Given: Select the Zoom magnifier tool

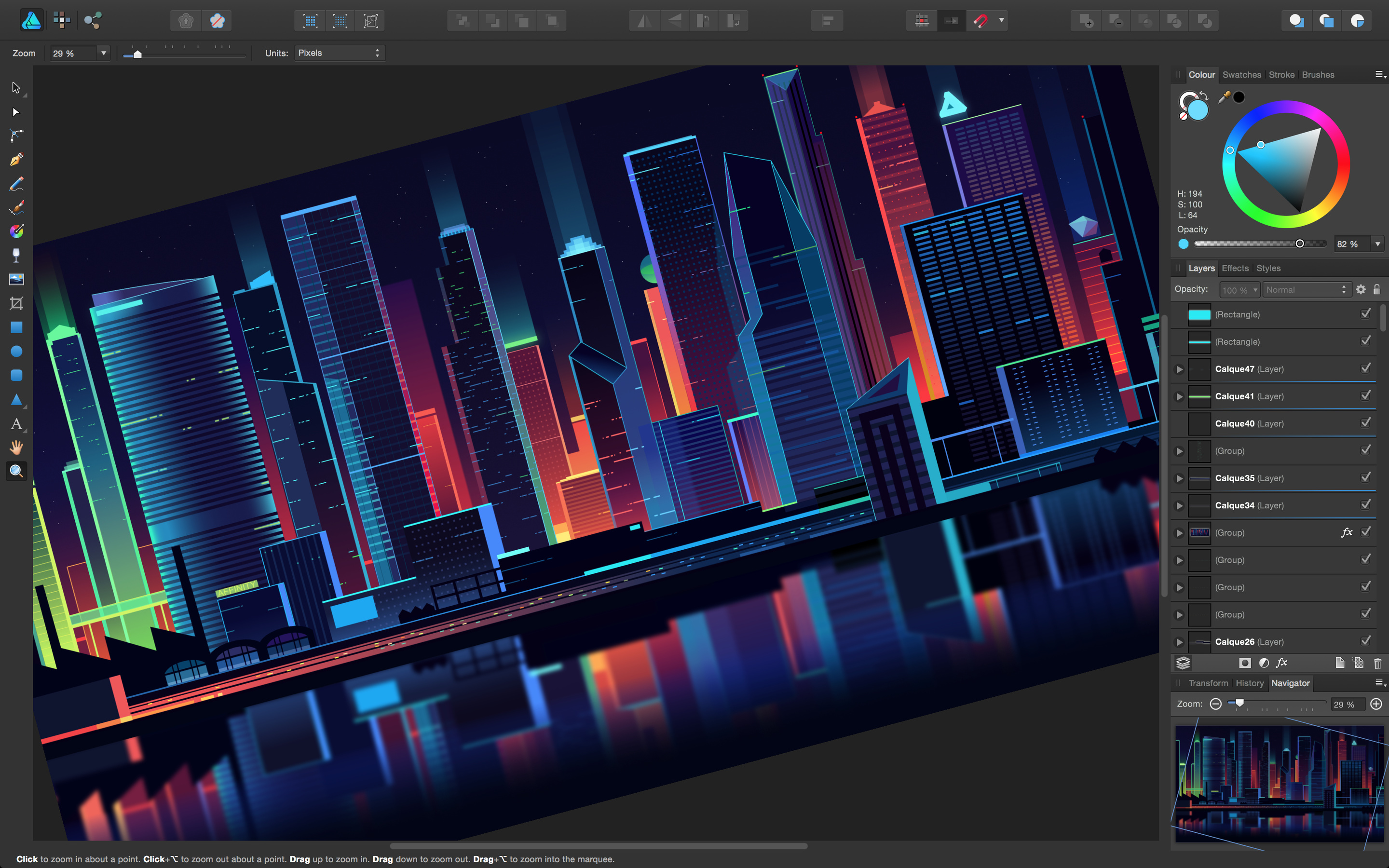Looking at the screenshot, I should 16,471.
